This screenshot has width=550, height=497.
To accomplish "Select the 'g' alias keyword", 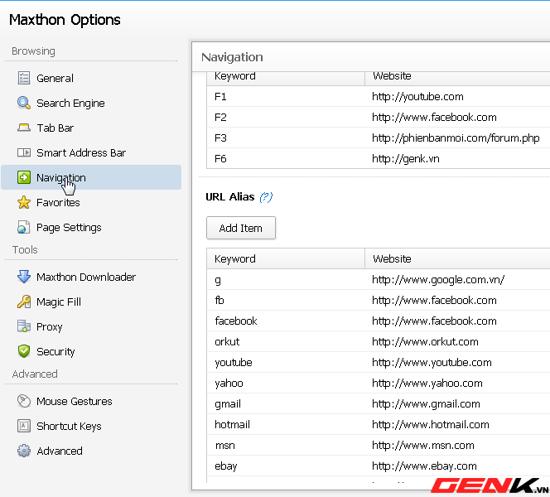I will 218,281.
